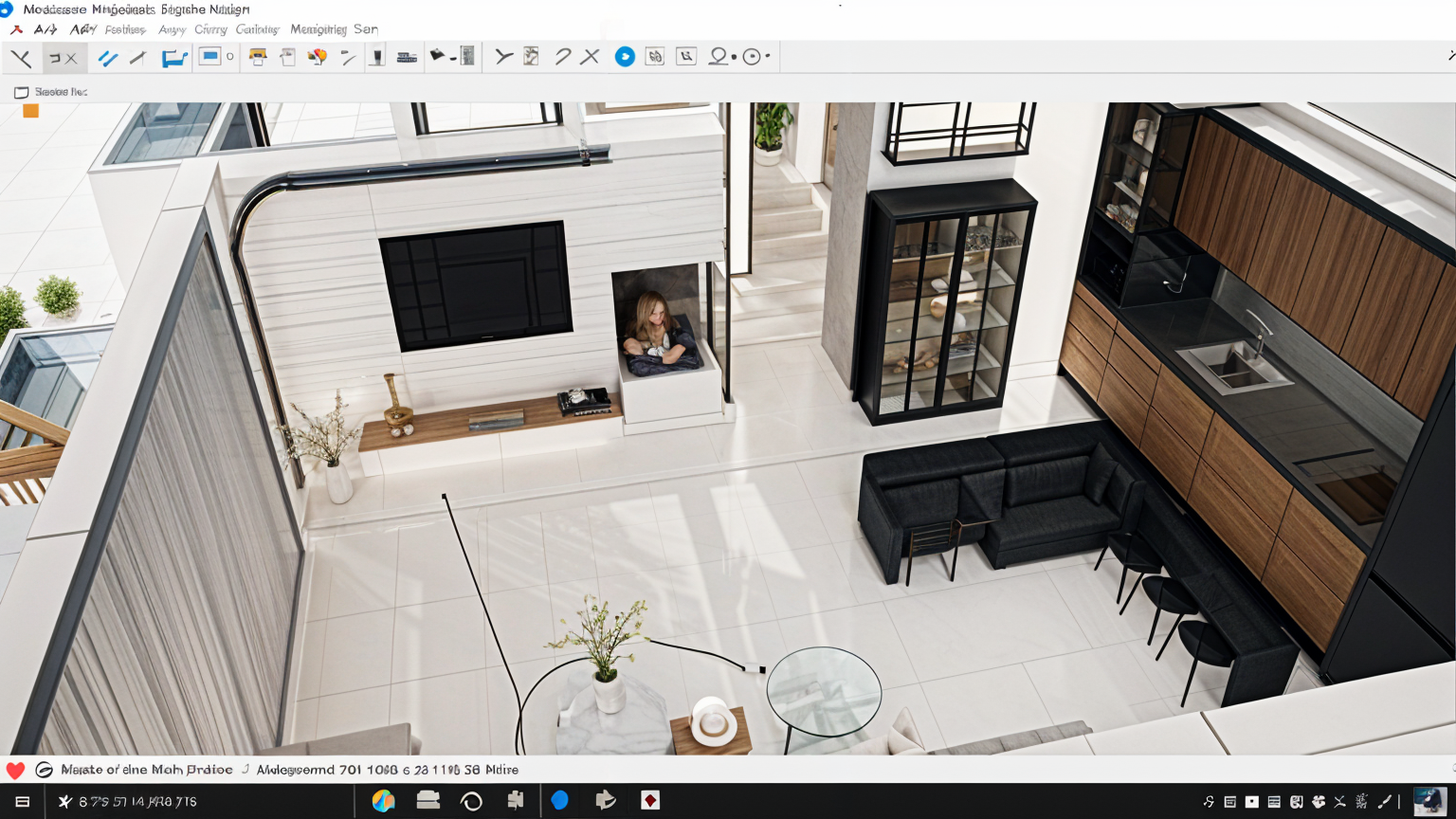
Task: Open the 'Meiigiitieg' menu
Action: click(318, 29)
